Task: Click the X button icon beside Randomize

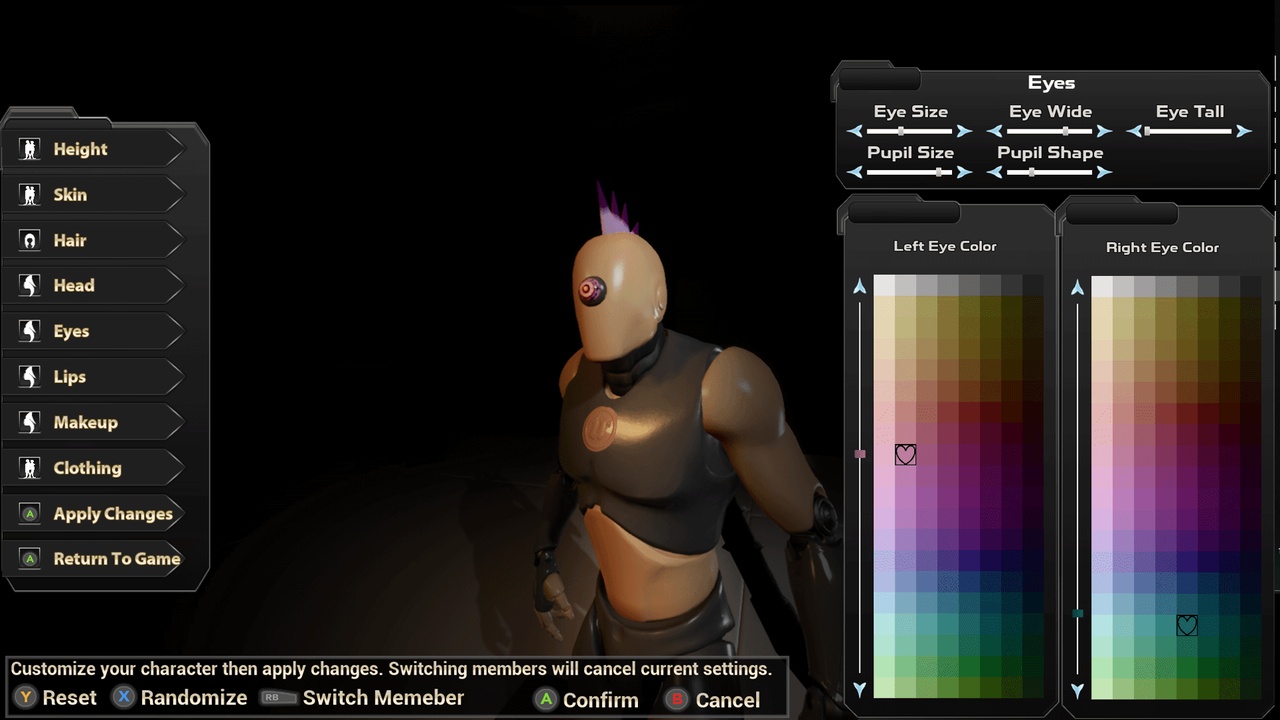Action: tap(123, 698)
